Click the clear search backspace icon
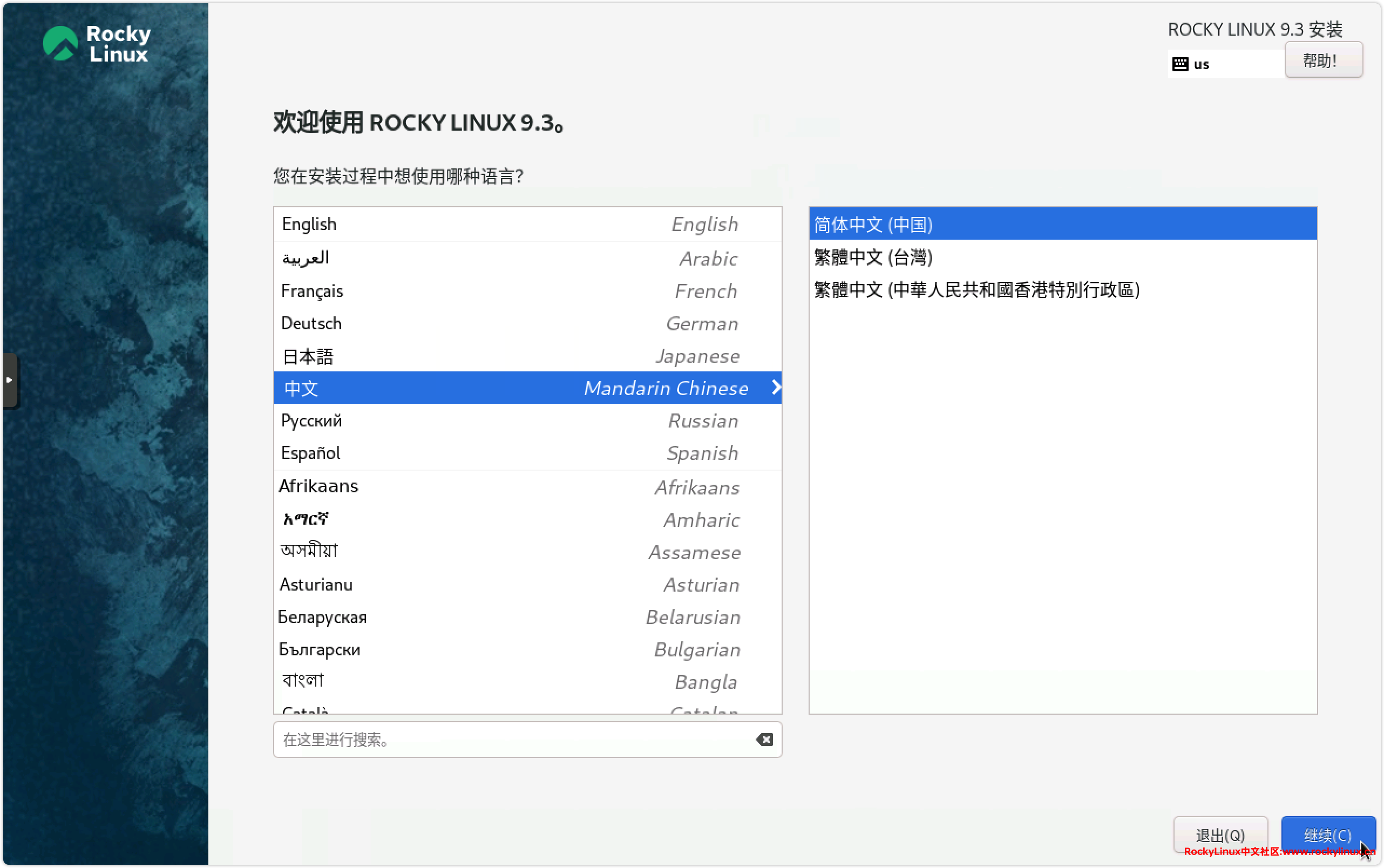Image resolution: width=1384 pixels, height=868 pixels. coord(764,740)
